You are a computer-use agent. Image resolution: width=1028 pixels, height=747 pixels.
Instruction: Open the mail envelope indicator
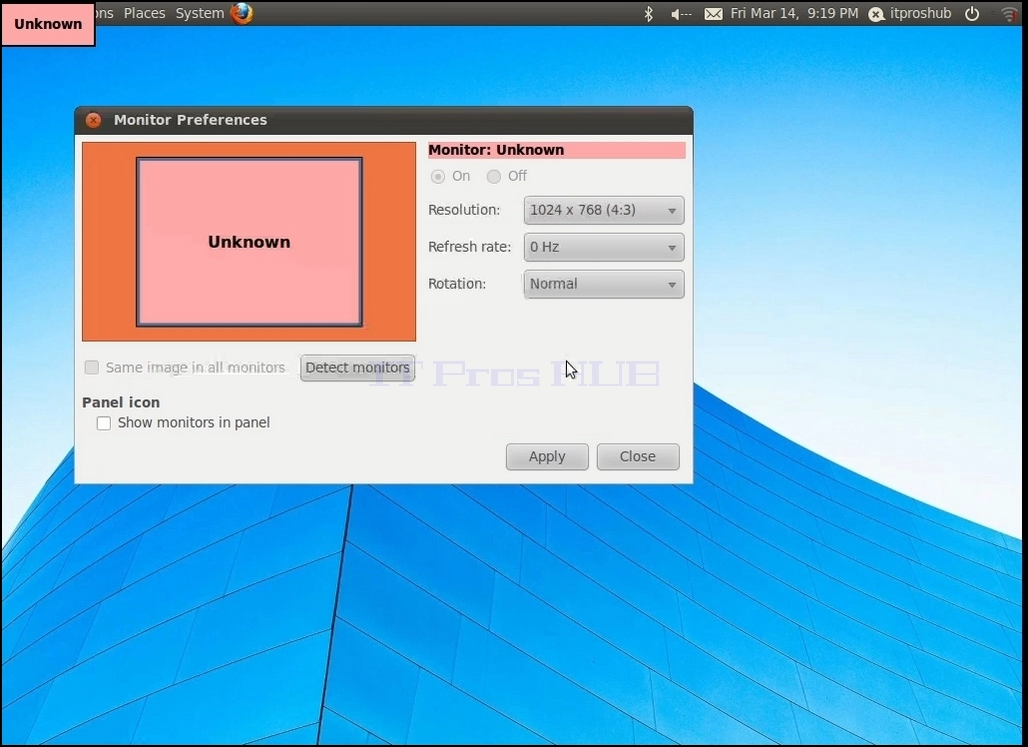pyautogui.click(x=713, y=14)
